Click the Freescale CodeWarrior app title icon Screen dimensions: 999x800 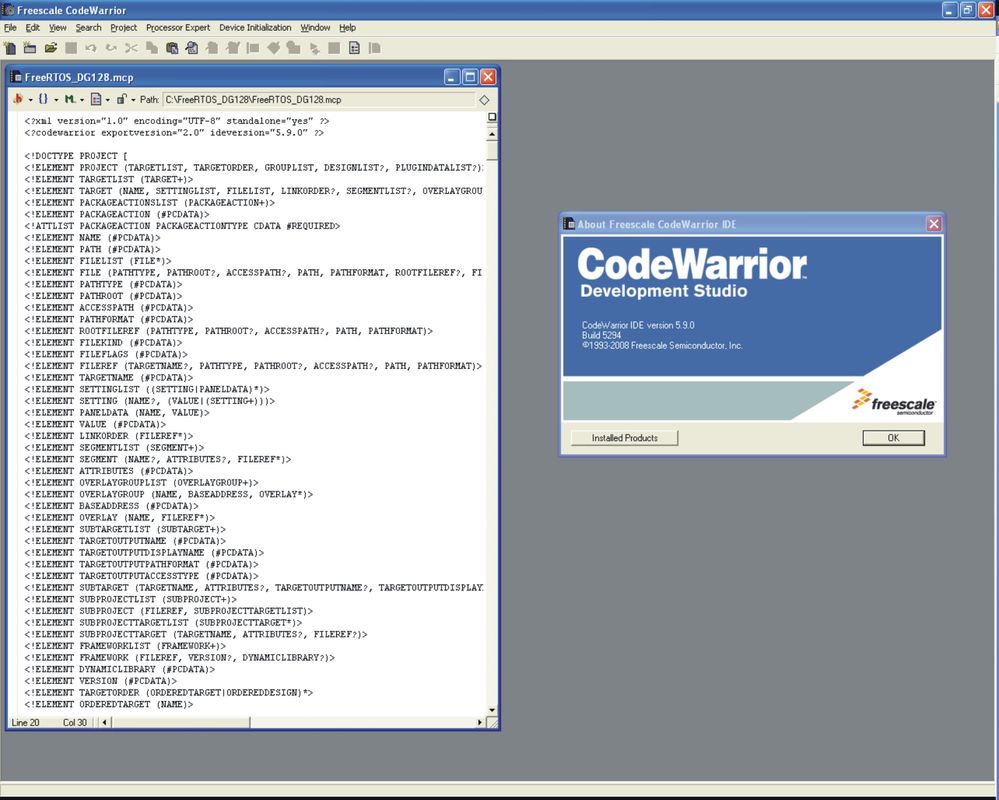[x=8, y=10]
